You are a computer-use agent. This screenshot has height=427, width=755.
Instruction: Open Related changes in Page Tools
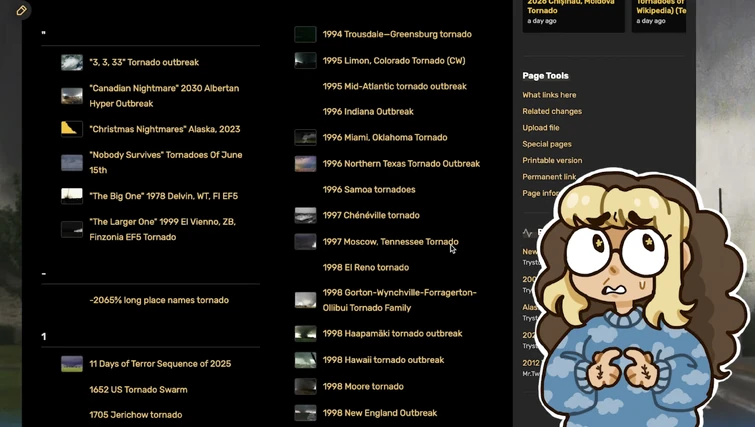(552, 111)
